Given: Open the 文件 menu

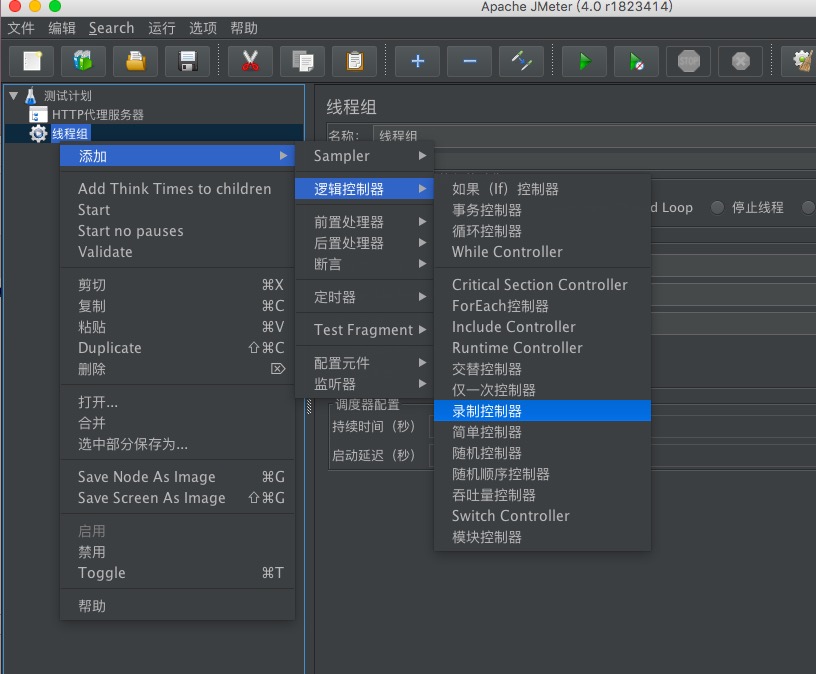Looking at the screenshot, I should click(21, 28).
